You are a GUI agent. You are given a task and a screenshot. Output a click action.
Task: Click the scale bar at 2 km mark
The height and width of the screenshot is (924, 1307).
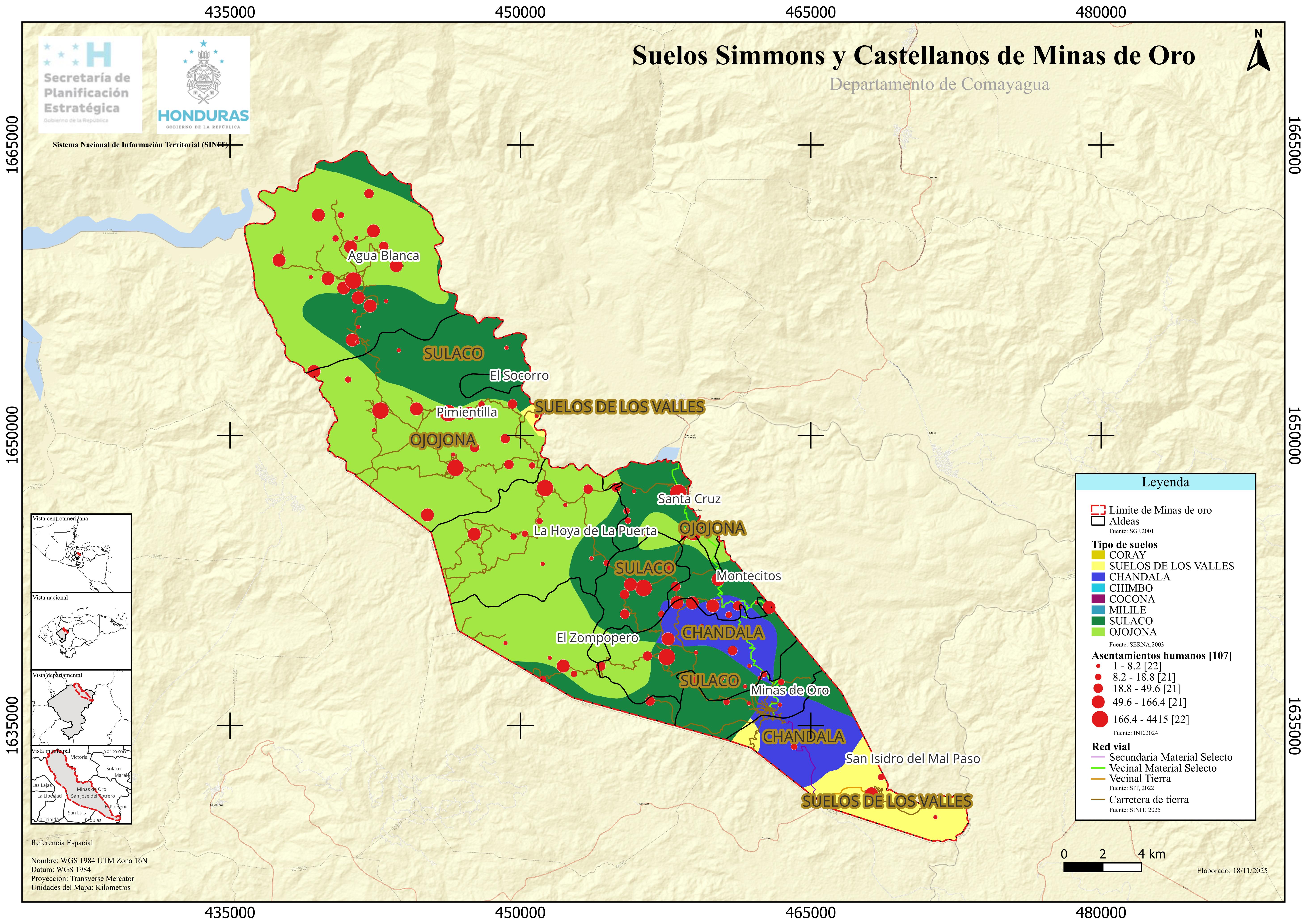(1103, 867)
